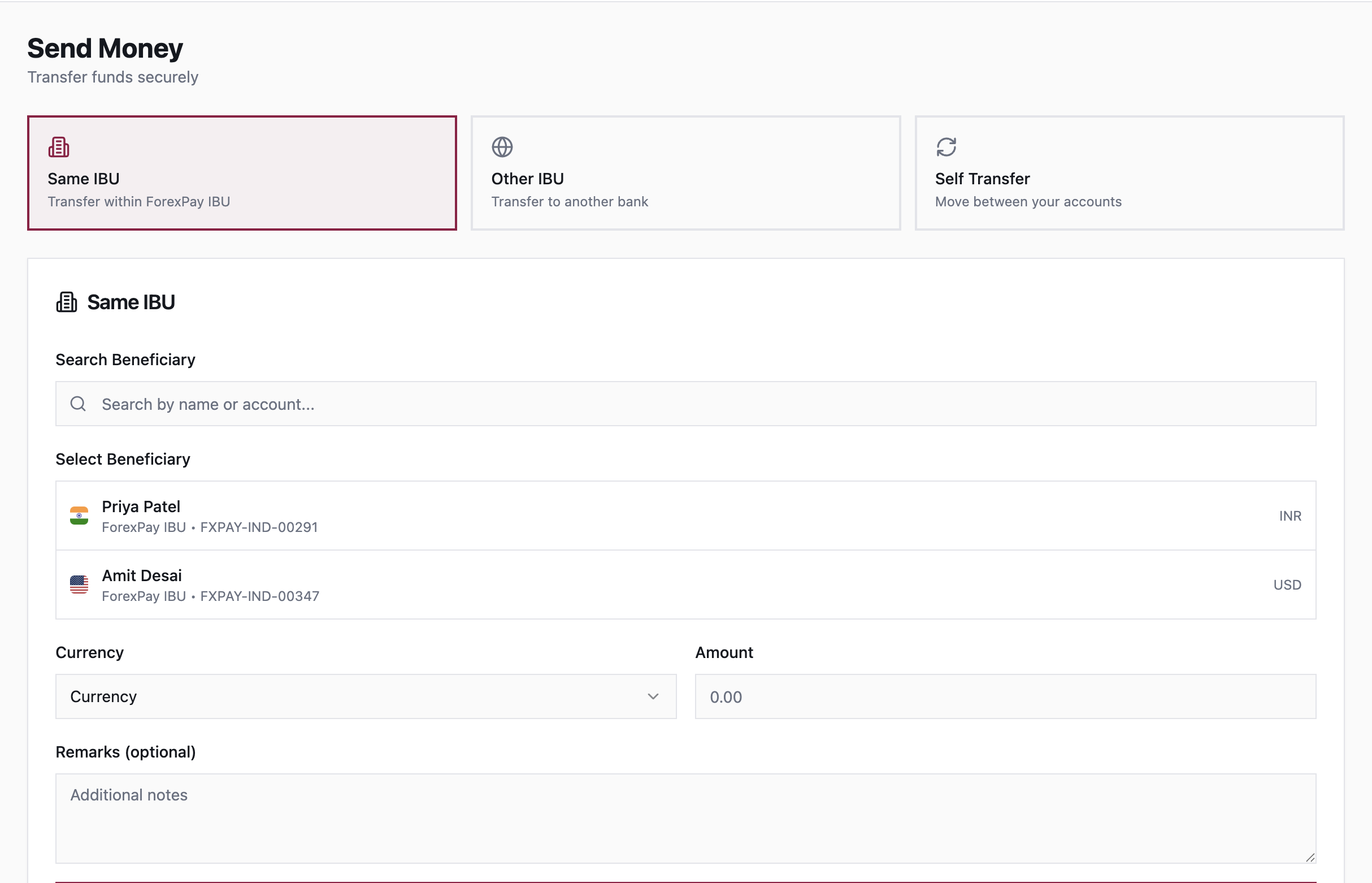Click the India flag next to Priya Patel

79,516
